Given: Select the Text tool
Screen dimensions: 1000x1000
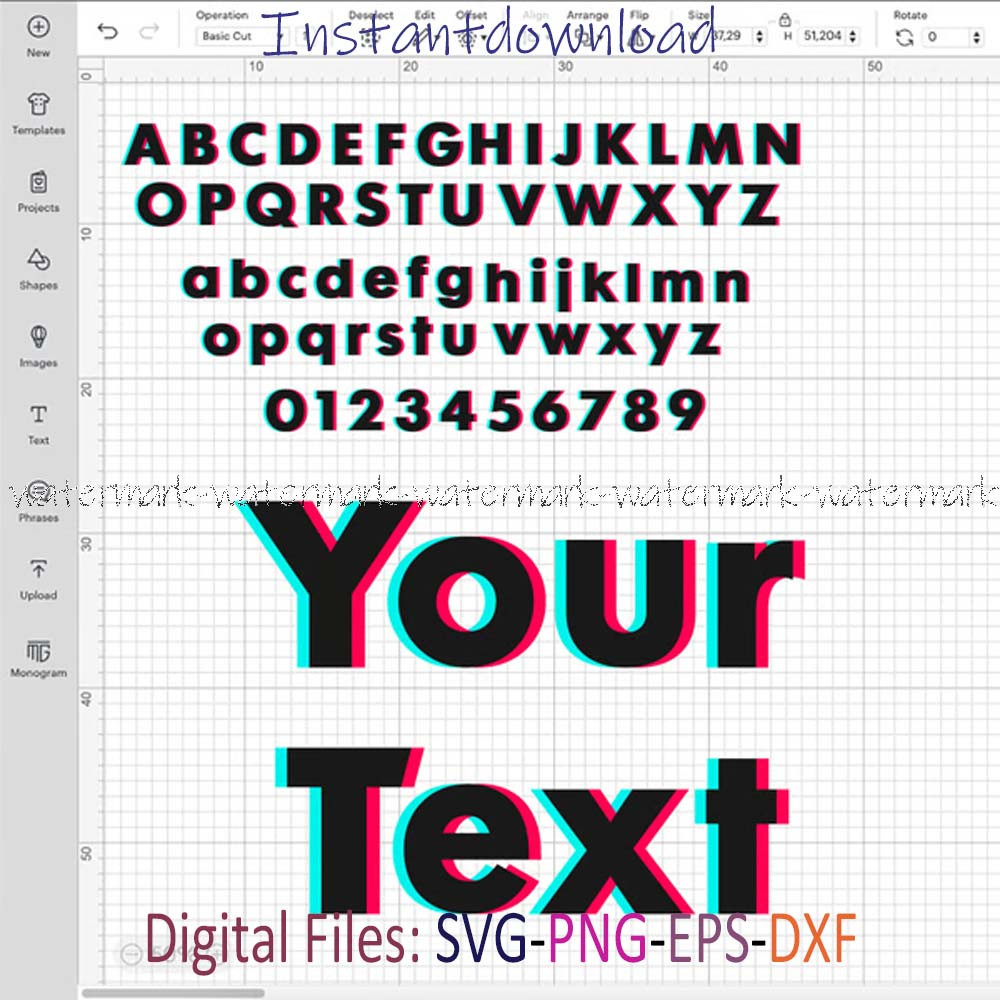Looking at the screenshot, I should pos(38,418).
